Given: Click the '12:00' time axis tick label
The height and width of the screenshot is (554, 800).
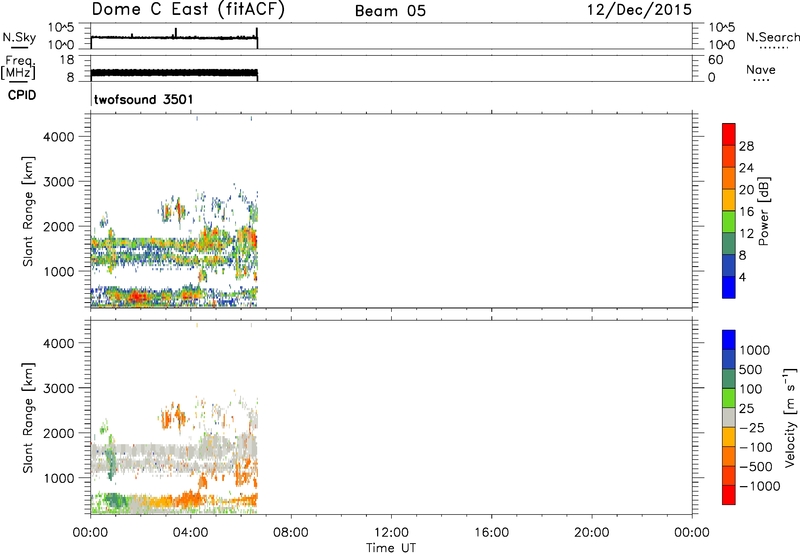Looking at the screenshot, I should pos(391,533).
